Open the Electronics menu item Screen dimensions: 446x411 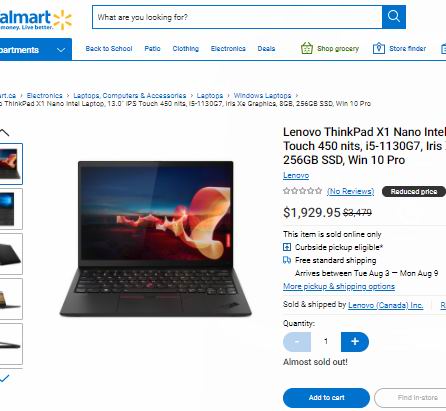click(228, 49)
